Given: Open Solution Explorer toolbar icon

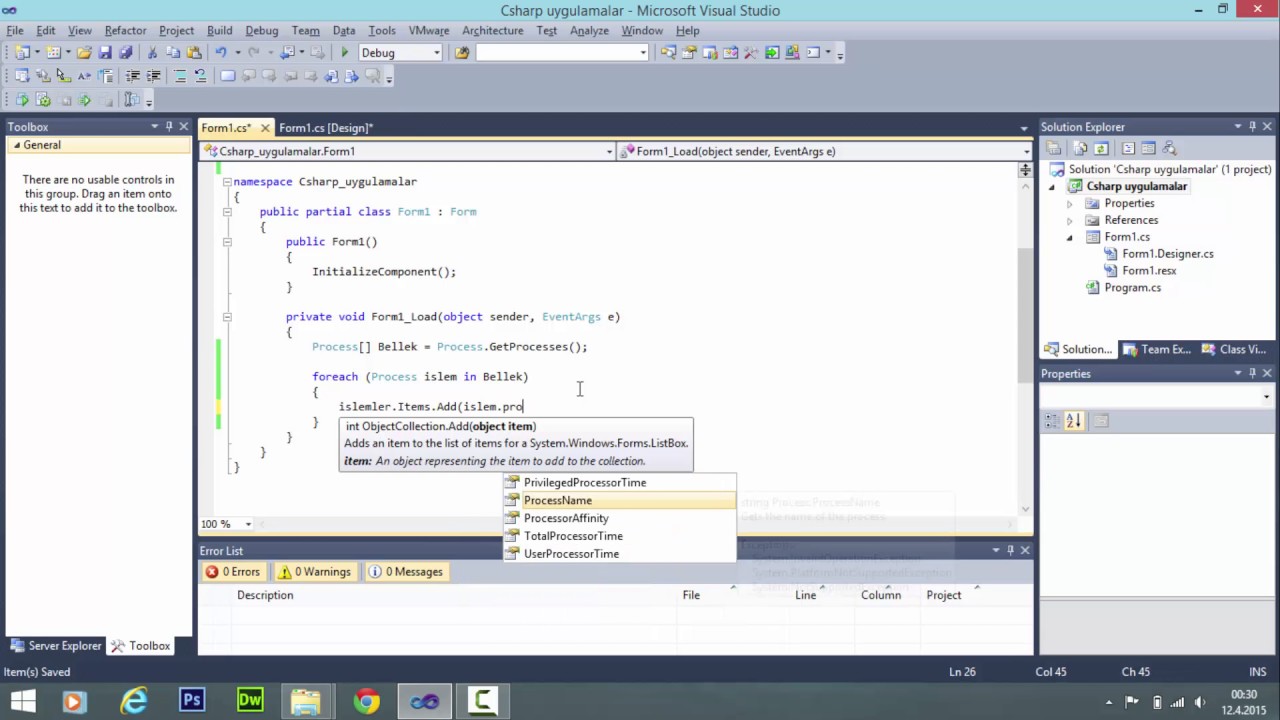Looking at the screenshot, I should coord(669,53).
